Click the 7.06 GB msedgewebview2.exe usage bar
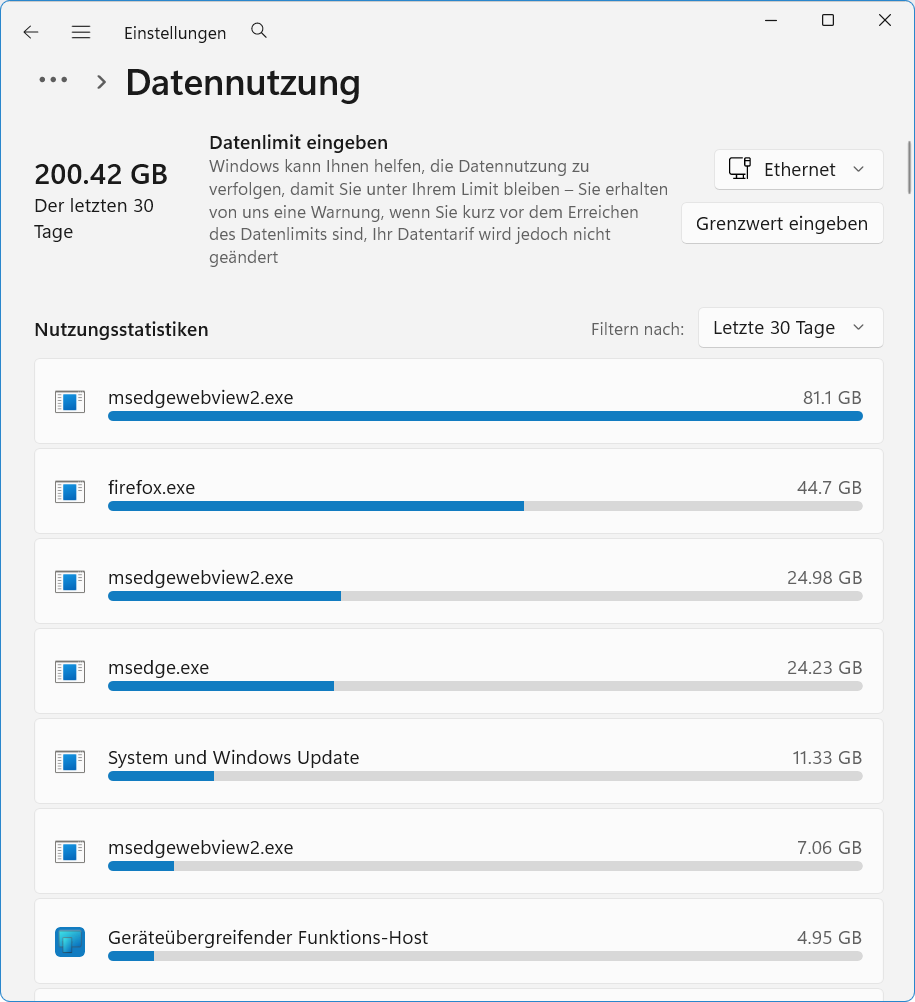Viewport: 915px width, 1002px height. [x=485, y=866]
